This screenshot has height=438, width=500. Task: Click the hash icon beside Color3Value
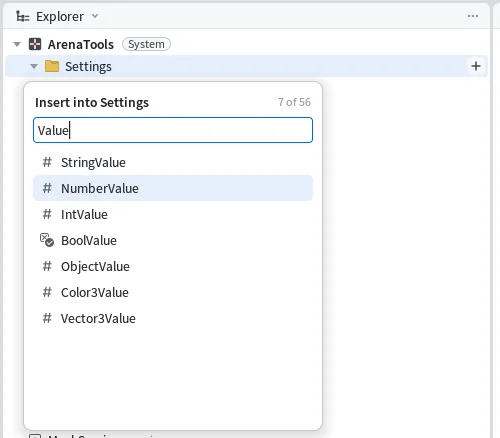click(x=47, y=292)
